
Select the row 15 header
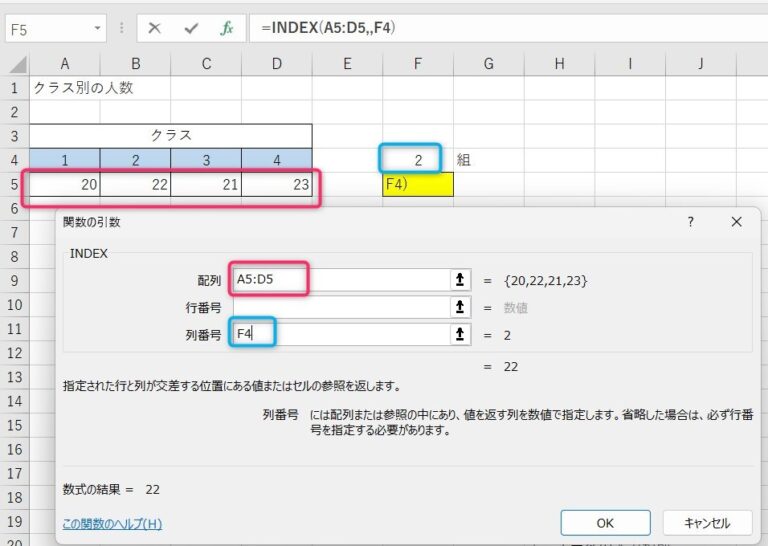15,425
